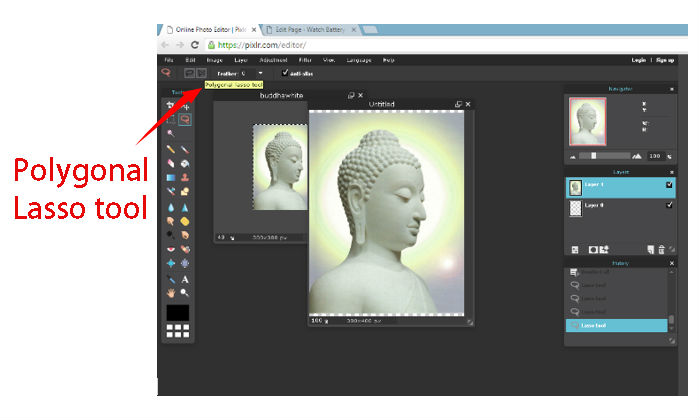Screen dimensions: 700x420
Task: Open the File menu
Action: point(169,60)
